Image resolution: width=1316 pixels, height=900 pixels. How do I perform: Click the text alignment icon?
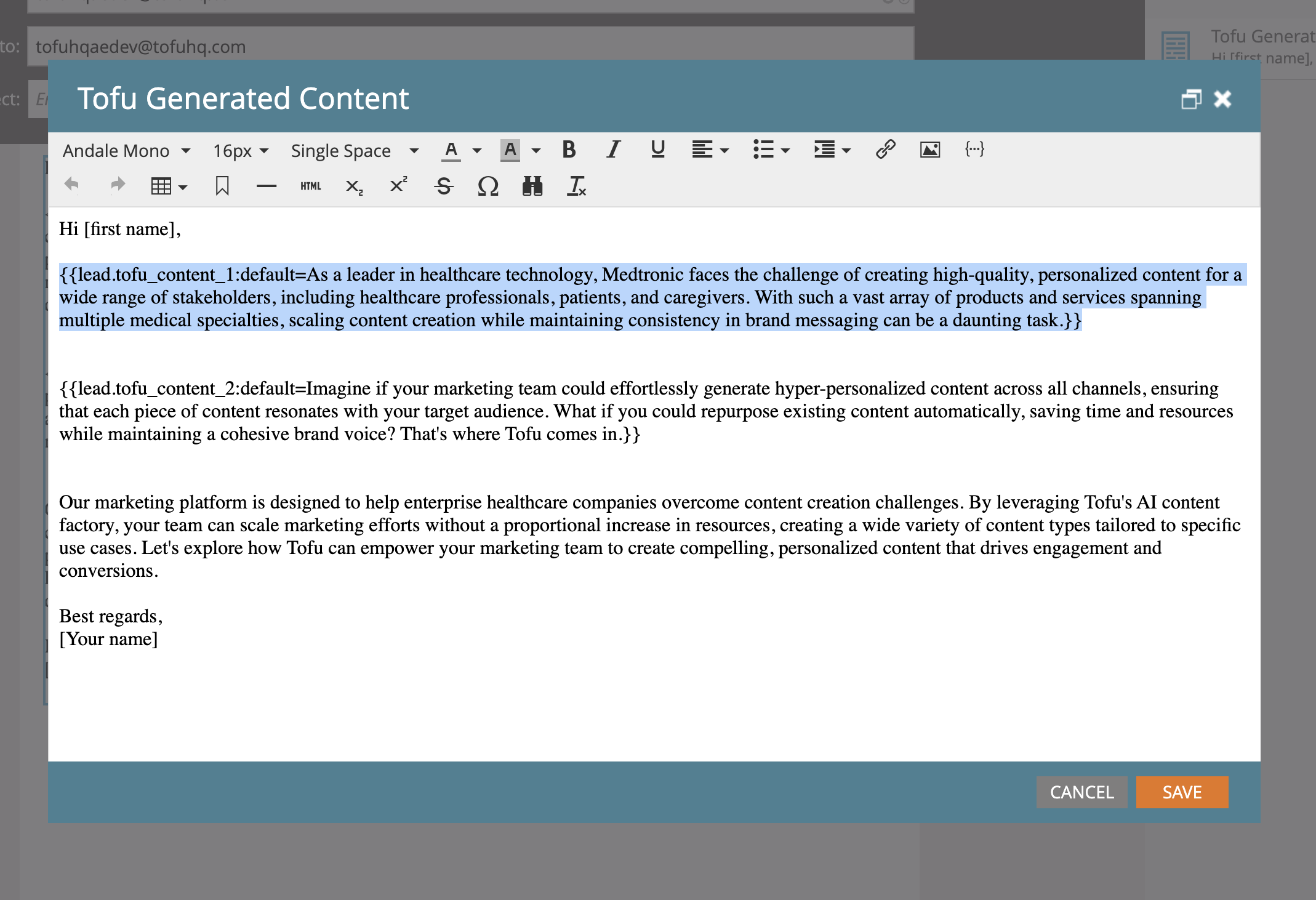[702, 150]
